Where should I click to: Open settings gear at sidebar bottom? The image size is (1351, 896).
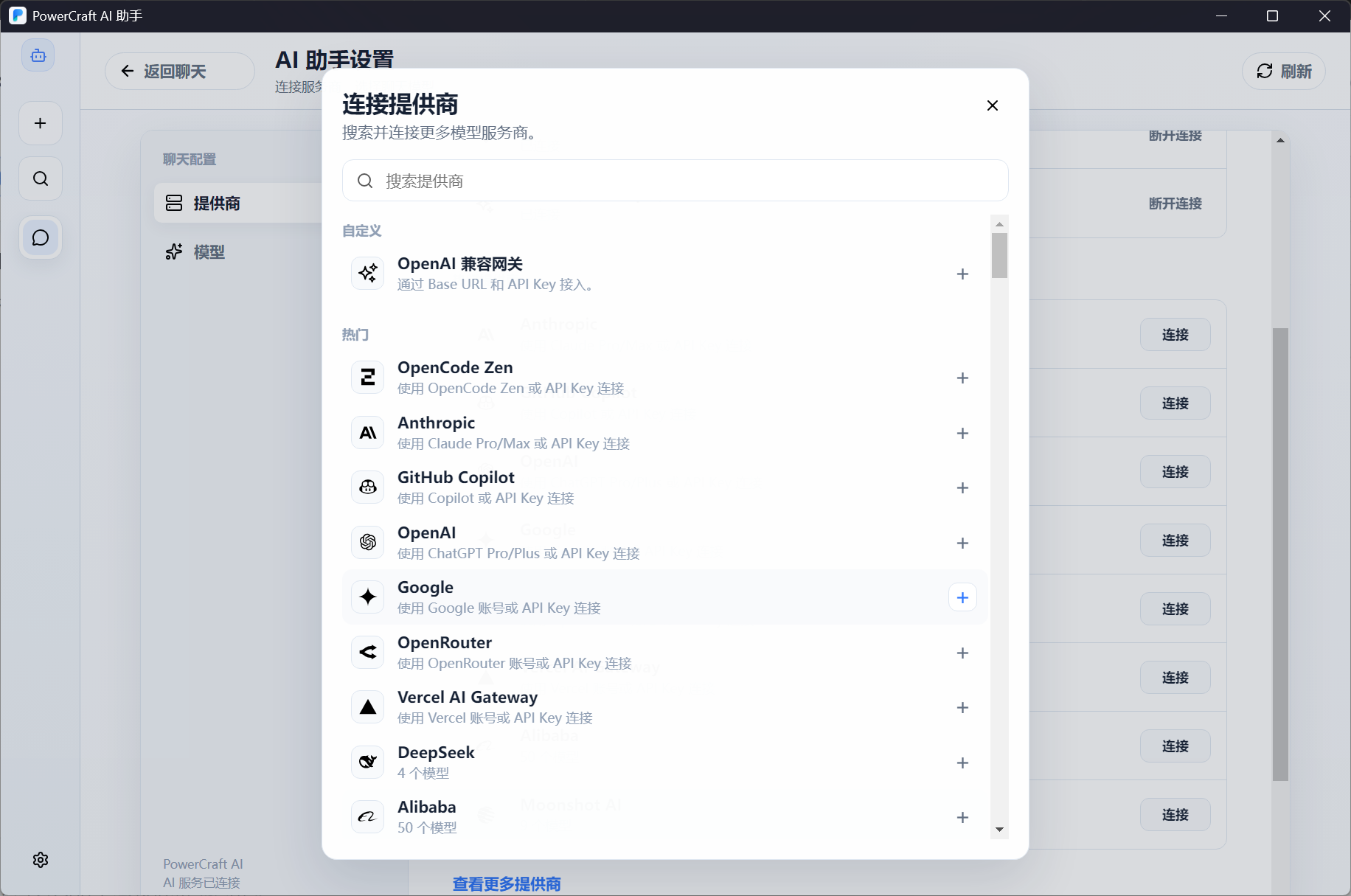[41, 860]
